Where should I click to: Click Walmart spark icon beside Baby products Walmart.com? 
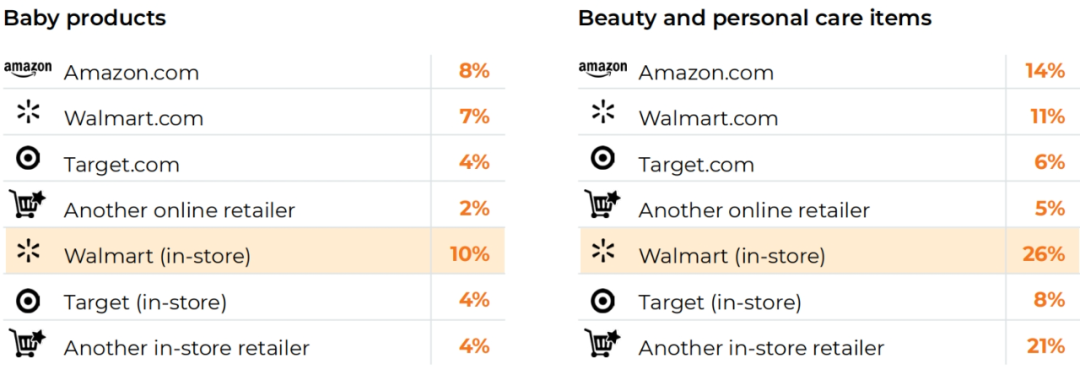click(29, 113)
